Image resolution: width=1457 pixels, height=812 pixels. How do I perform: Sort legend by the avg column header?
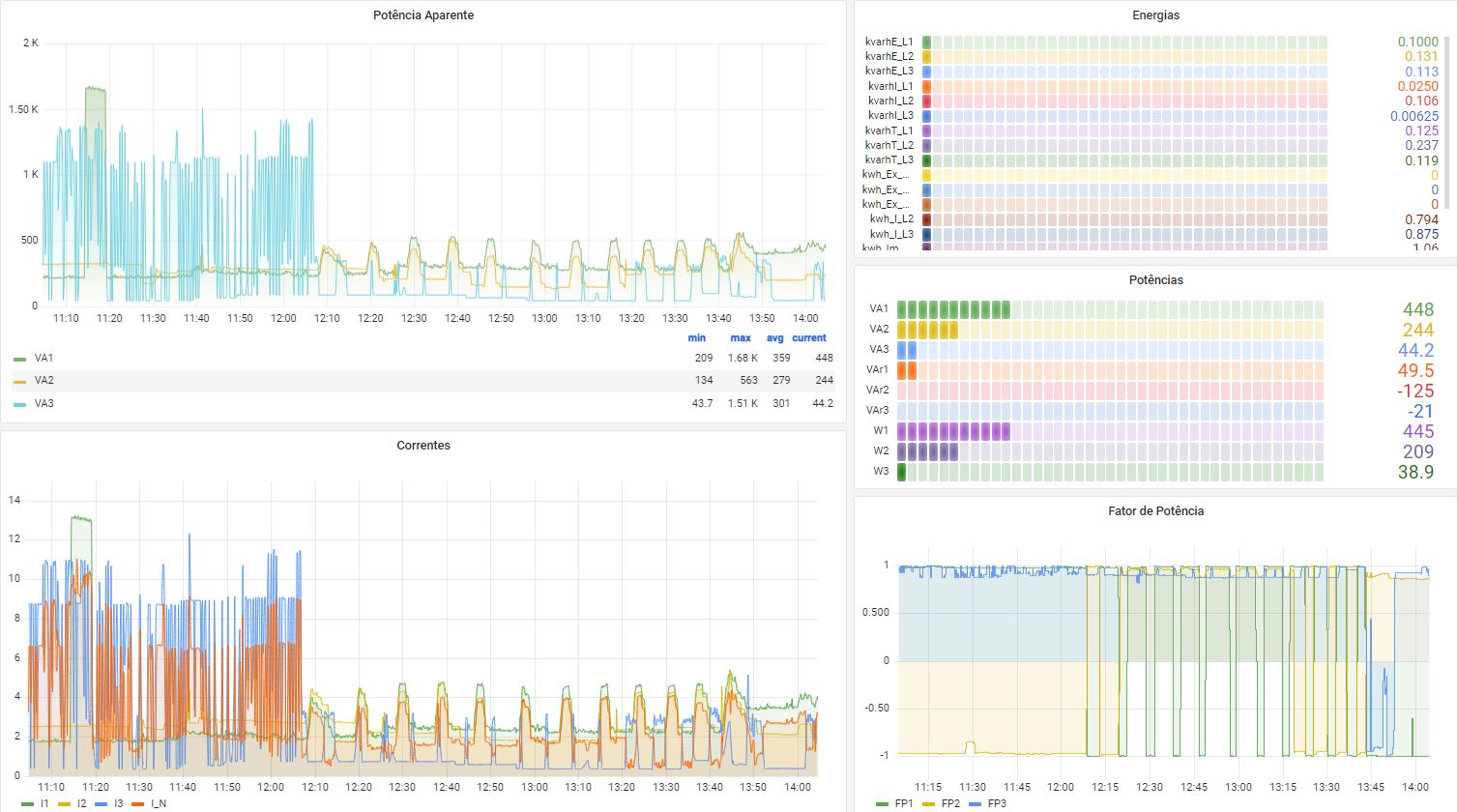(x=774, y=338)
